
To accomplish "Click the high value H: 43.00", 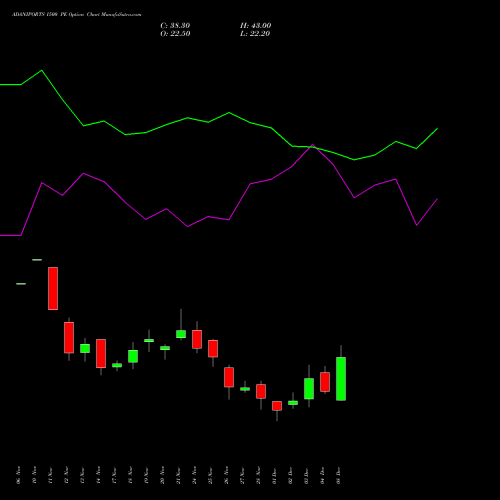I will 255,26.
